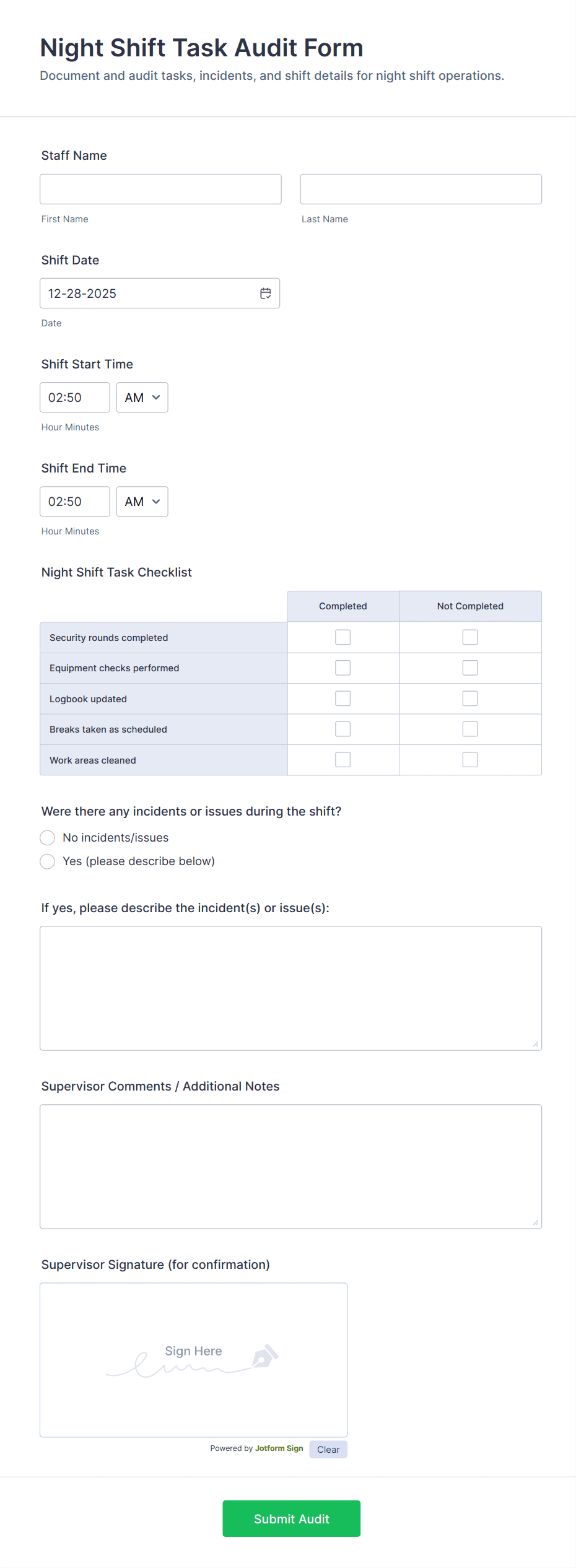Open the Shift Date calendar picker icon

click(266, 294)
